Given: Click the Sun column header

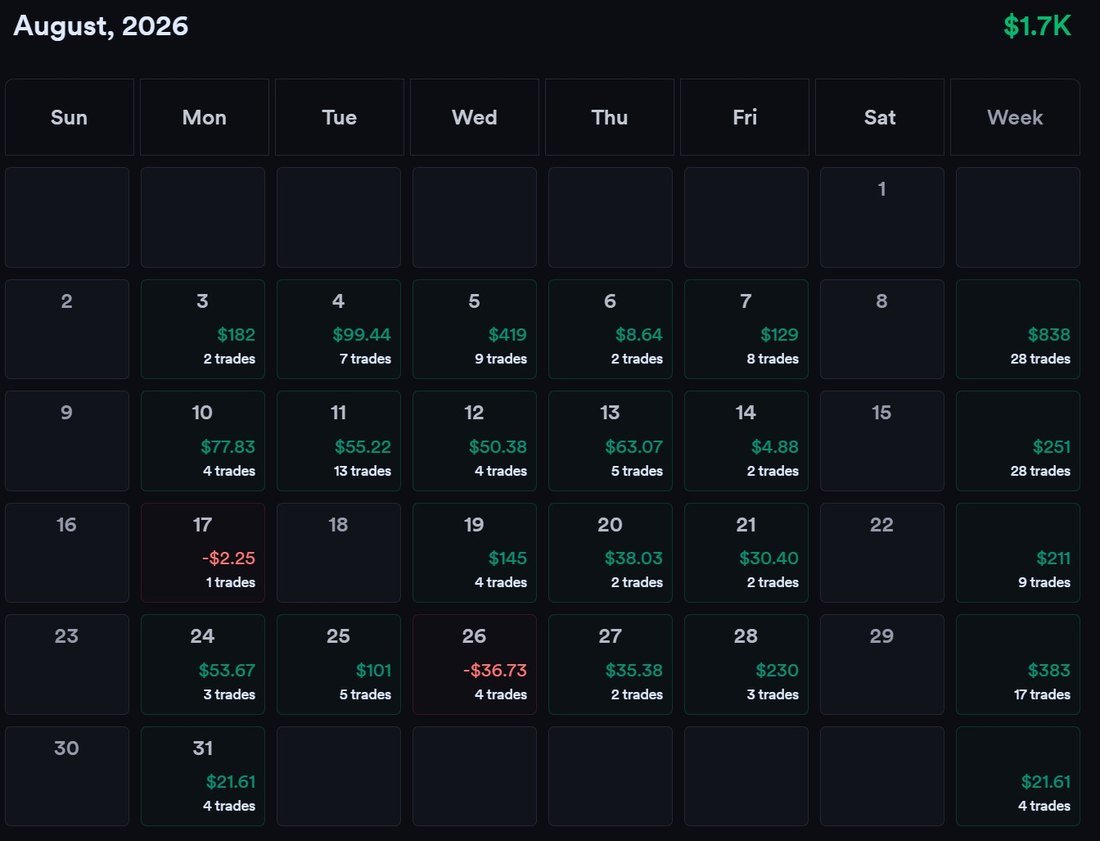Looking at the screenshot, I should click(69, 117).
